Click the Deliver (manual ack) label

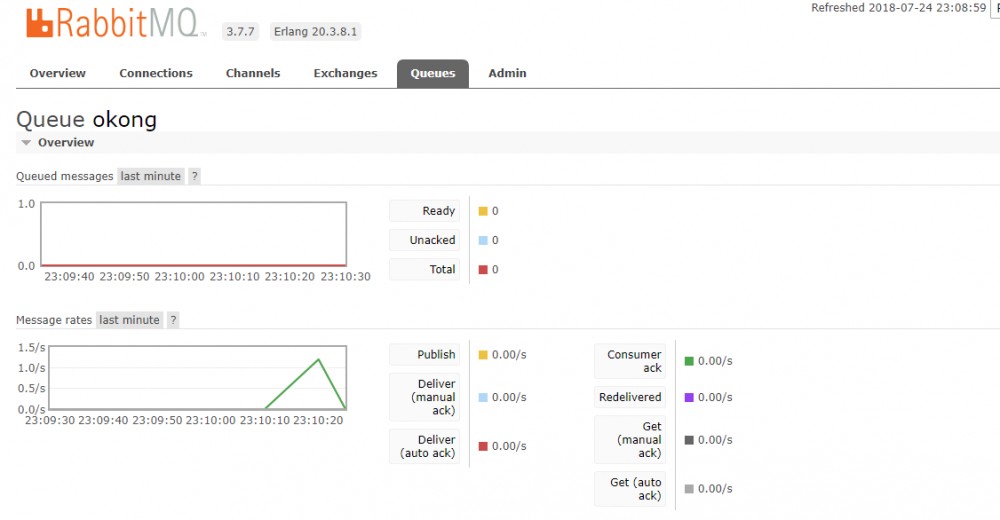click(425, 397)
